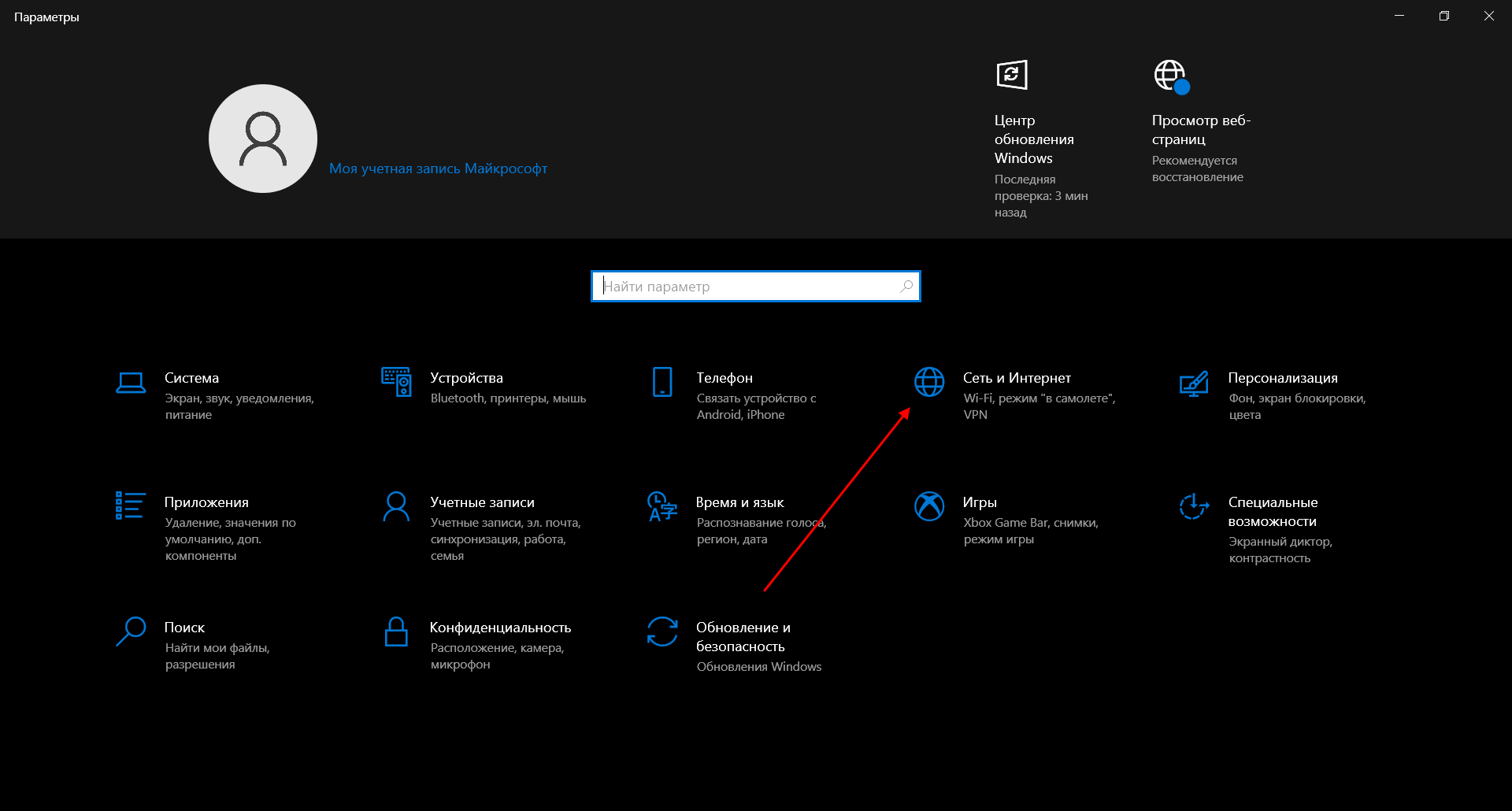Click the Просмотр веб-страниц globe icon
The image size is (1512, 811).
click(1172, 76)
